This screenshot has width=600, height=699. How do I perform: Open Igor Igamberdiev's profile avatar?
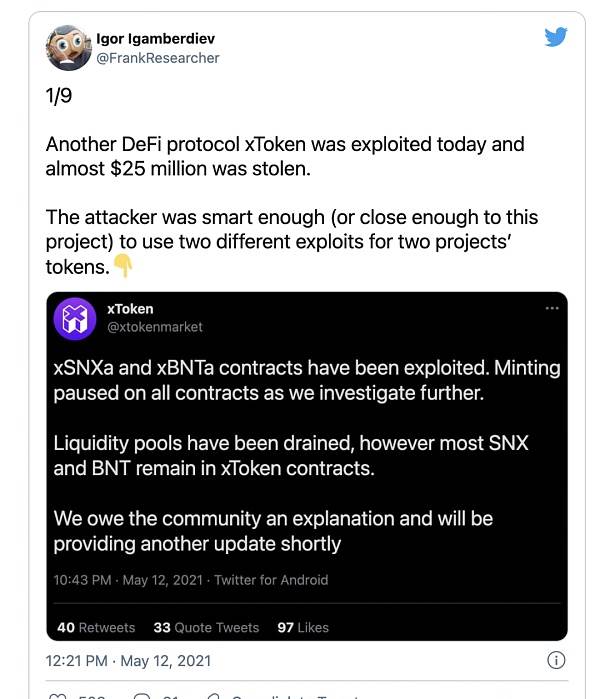(69, 48)
